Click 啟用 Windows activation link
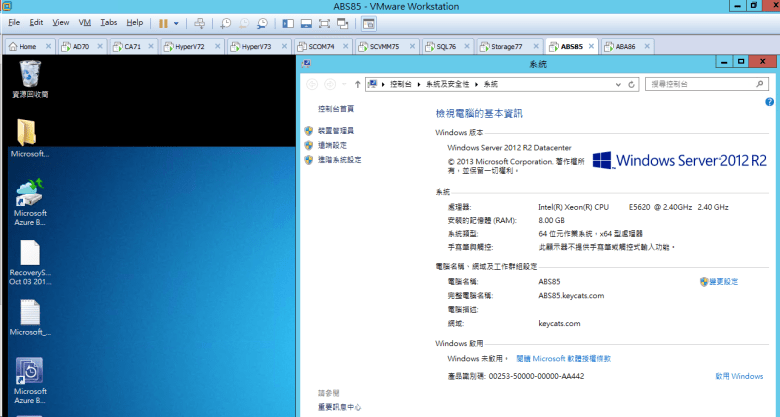The width and height of the screenshot is (780, 417). [738, 376]
